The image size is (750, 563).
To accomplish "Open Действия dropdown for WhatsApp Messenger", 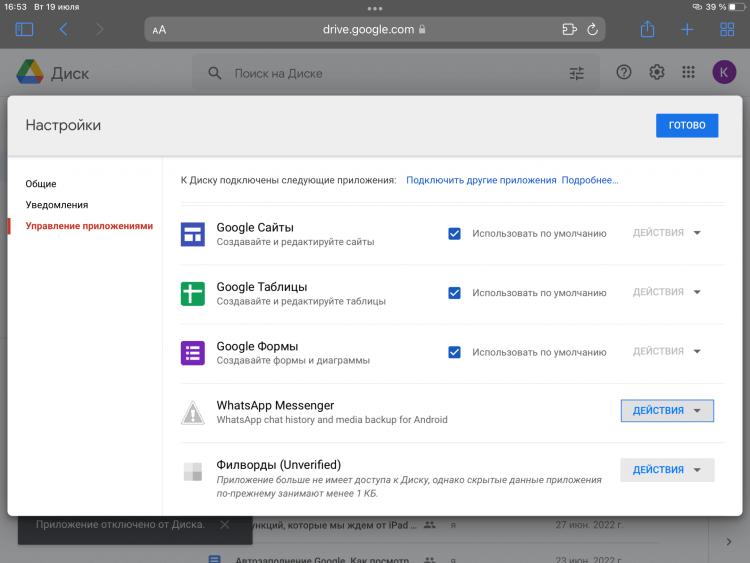I will tap(667, 410).
